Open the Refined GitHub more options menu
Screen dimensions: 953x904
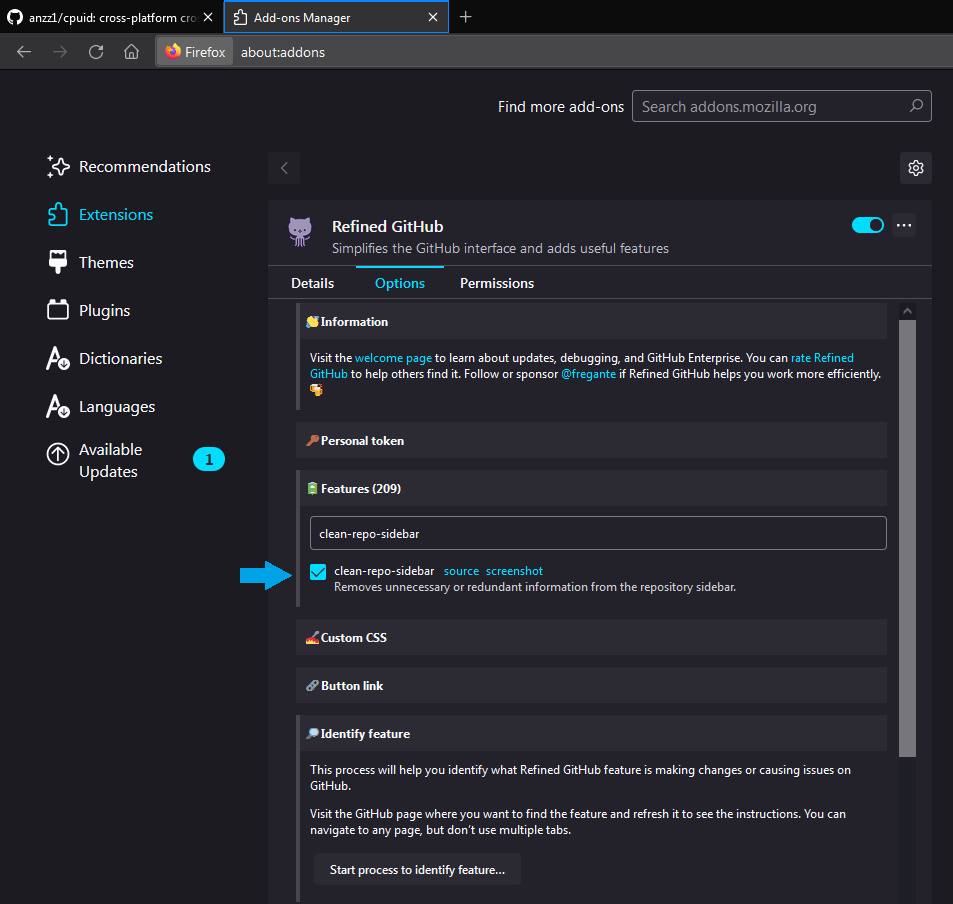point(904,225)
